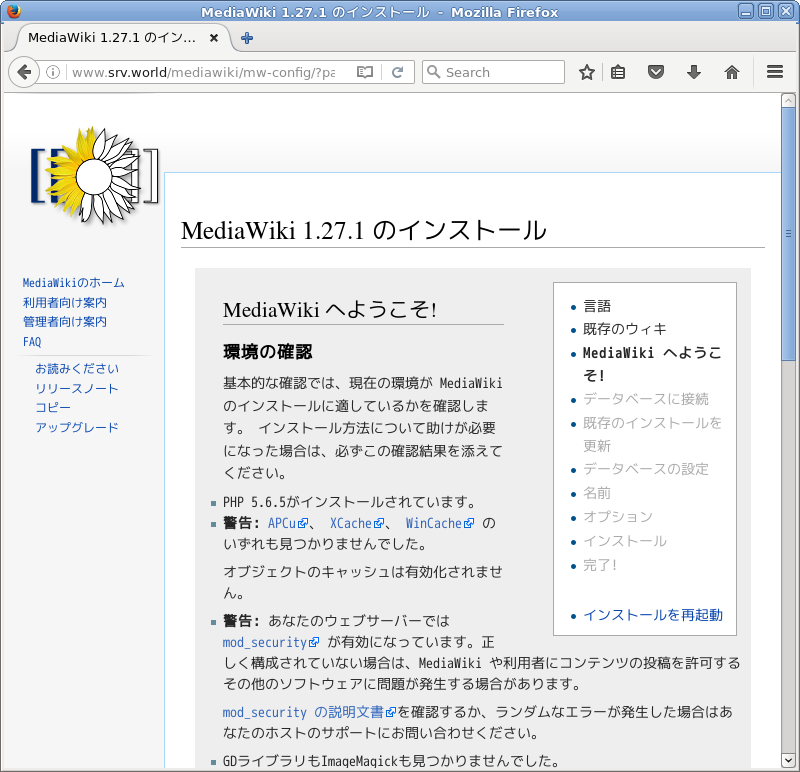800x772 pixels.
Task: Close the MediaWiki 1.27.1 tab
Action: click(214, 38)
